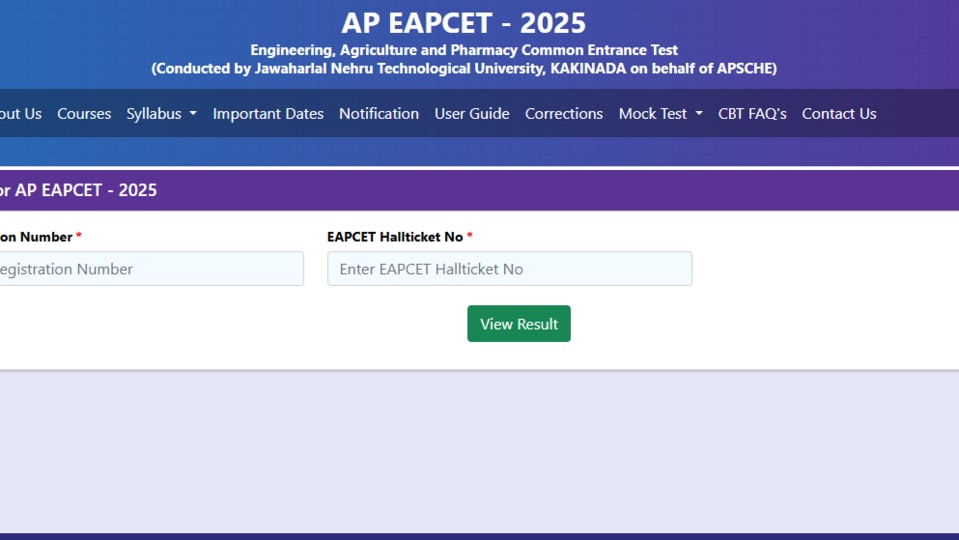Open the User Guide link
The height and width of the screenshot is (540, 959).
click(x=472, y=114)
